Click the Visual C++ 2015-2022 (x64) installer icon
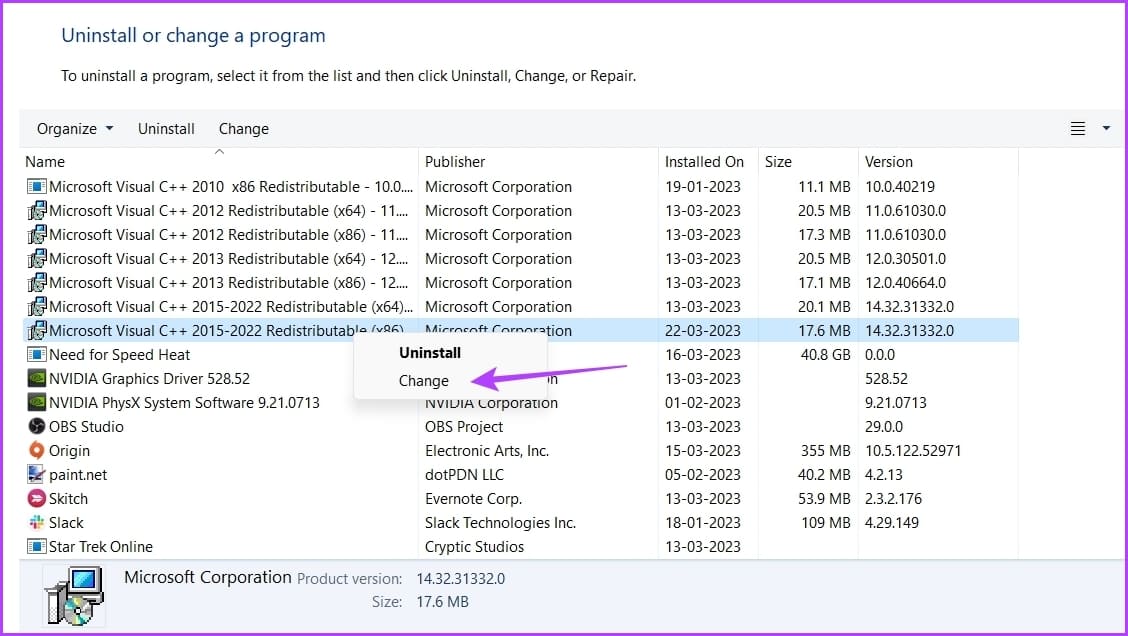The image size is (1128, 636). click(36, 306)
